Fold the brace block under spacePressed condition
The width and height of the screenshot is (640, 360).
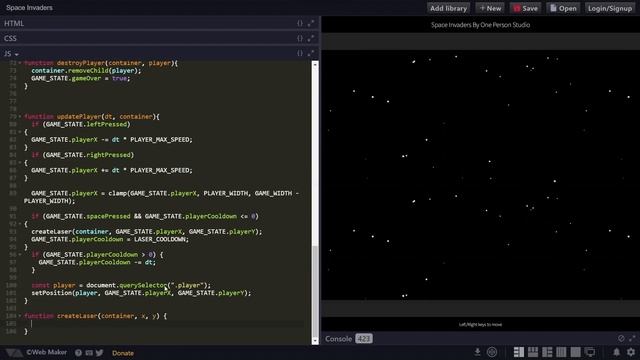20,224
